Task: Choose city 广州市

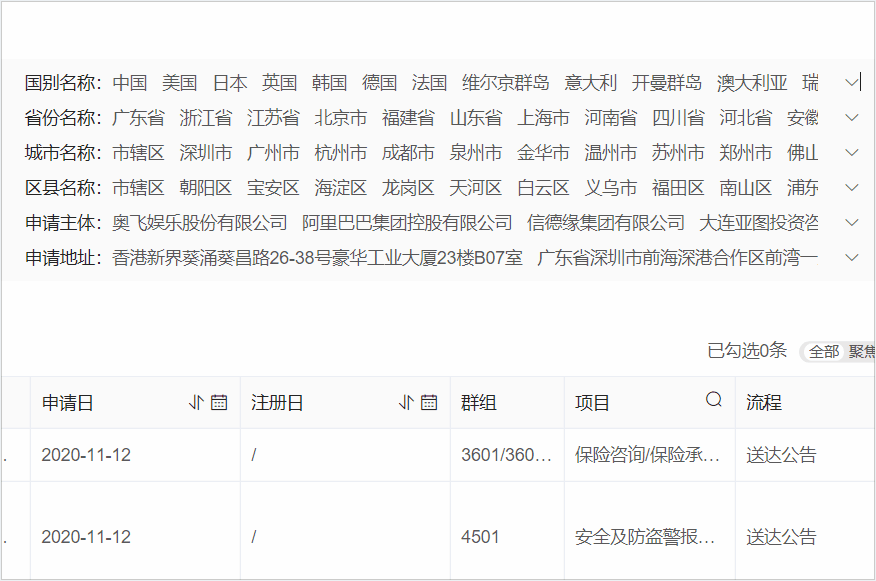Action: (273, 153)
